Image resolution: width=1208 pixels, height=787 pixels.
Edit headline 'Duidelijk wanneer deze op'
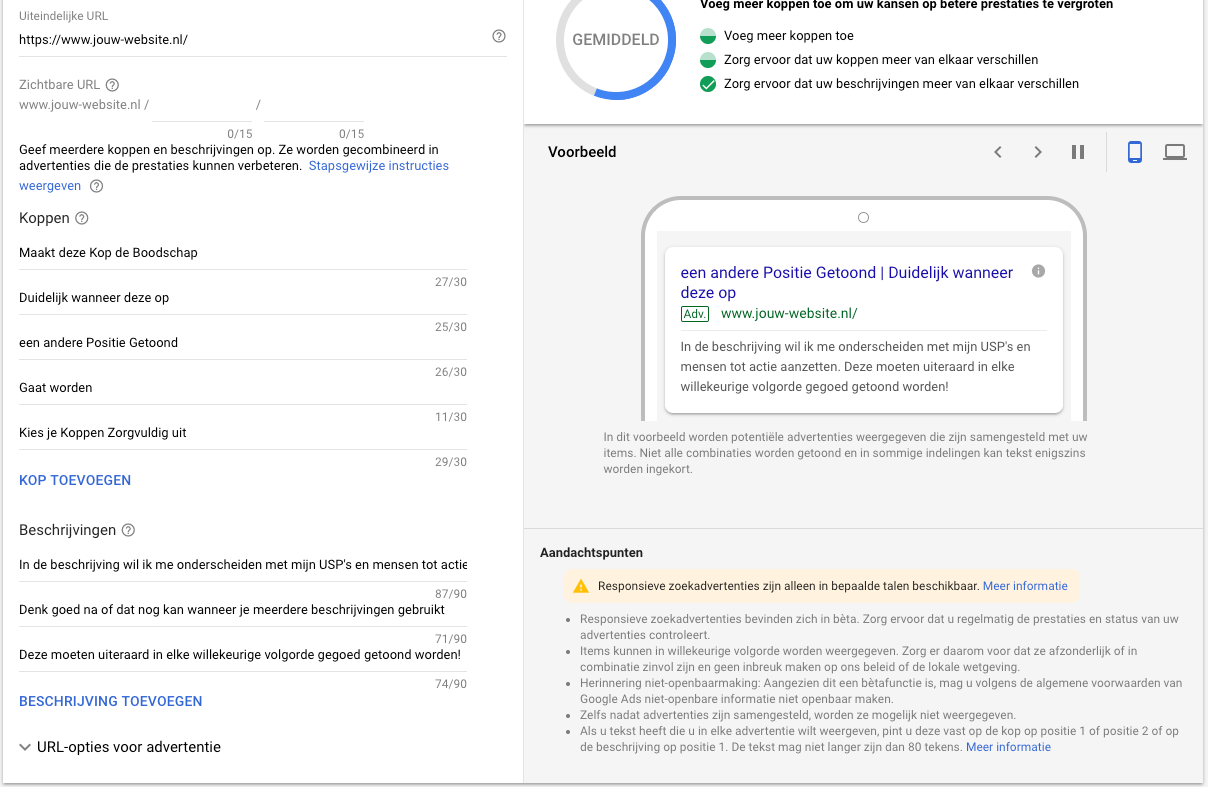pos(243,298)
